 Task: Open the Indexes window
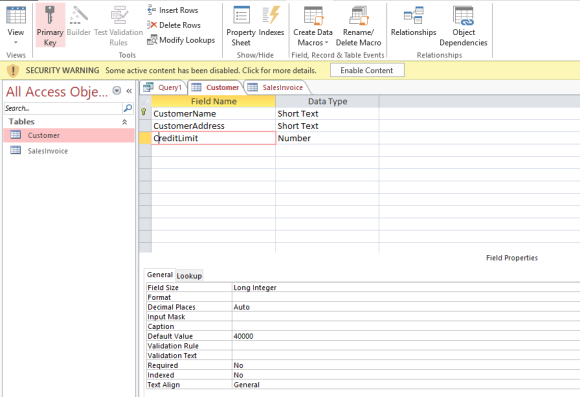(271, 20)
